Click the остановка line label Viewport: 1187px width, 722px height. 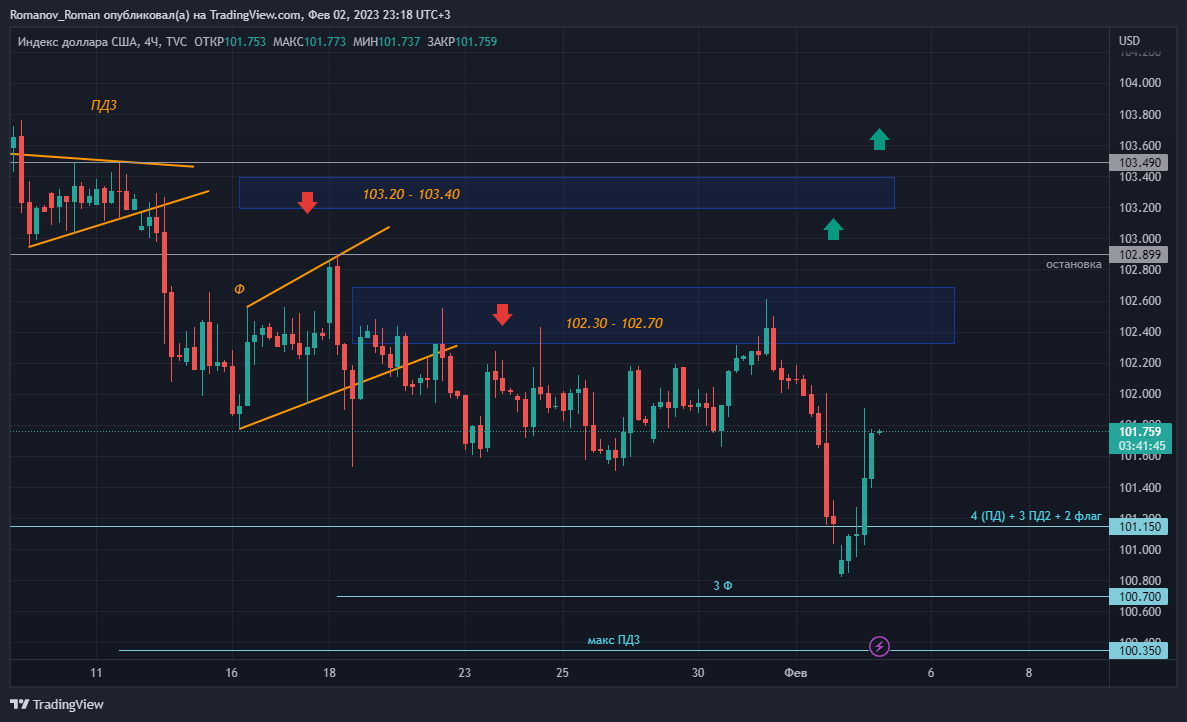pyautogui.click(x=1073, y=264)
